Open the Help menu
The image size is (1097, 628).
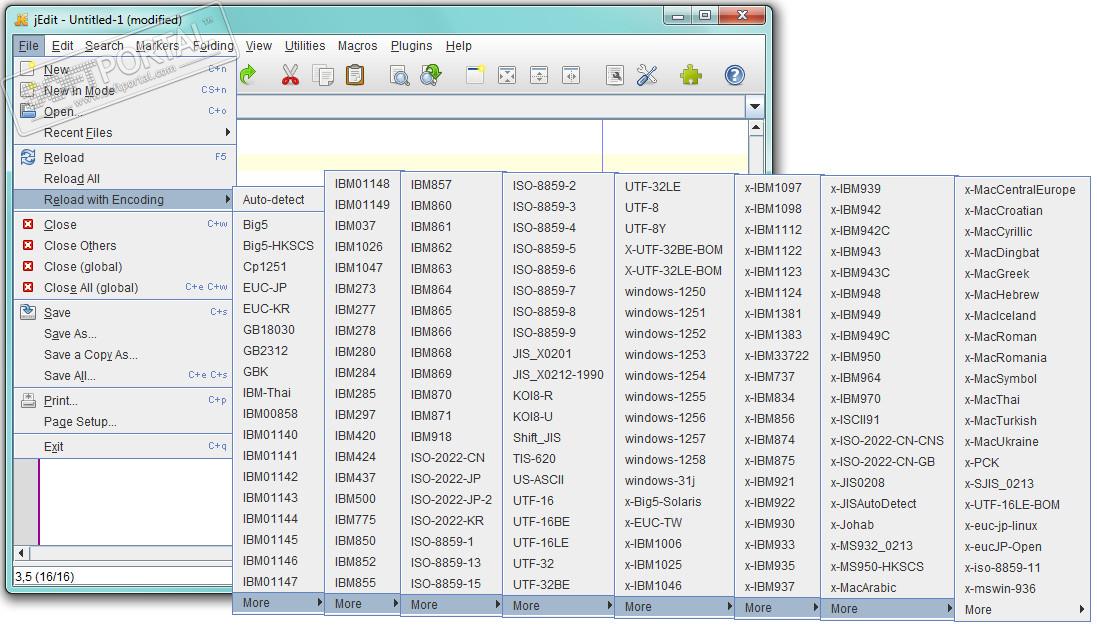459,45
